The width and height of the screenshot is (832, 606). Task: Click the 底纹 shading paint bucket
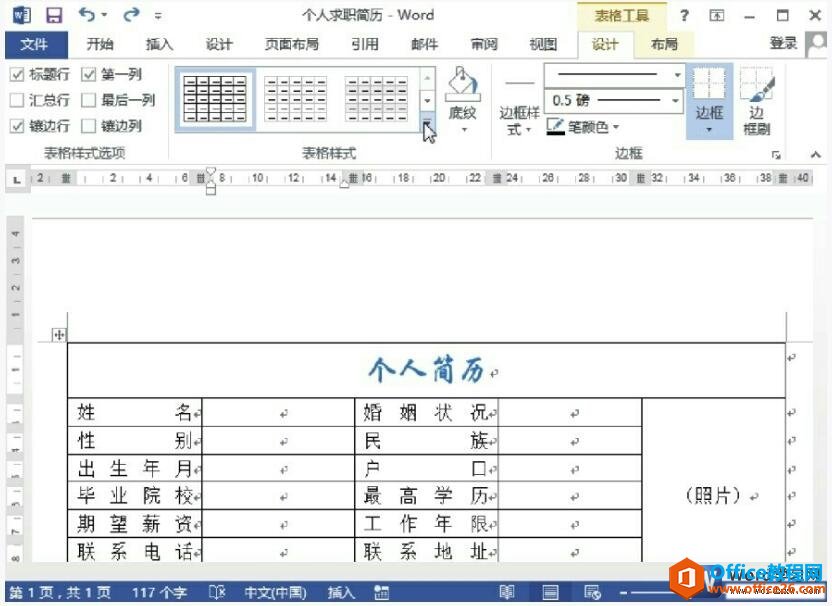click(x=463, y=84)
